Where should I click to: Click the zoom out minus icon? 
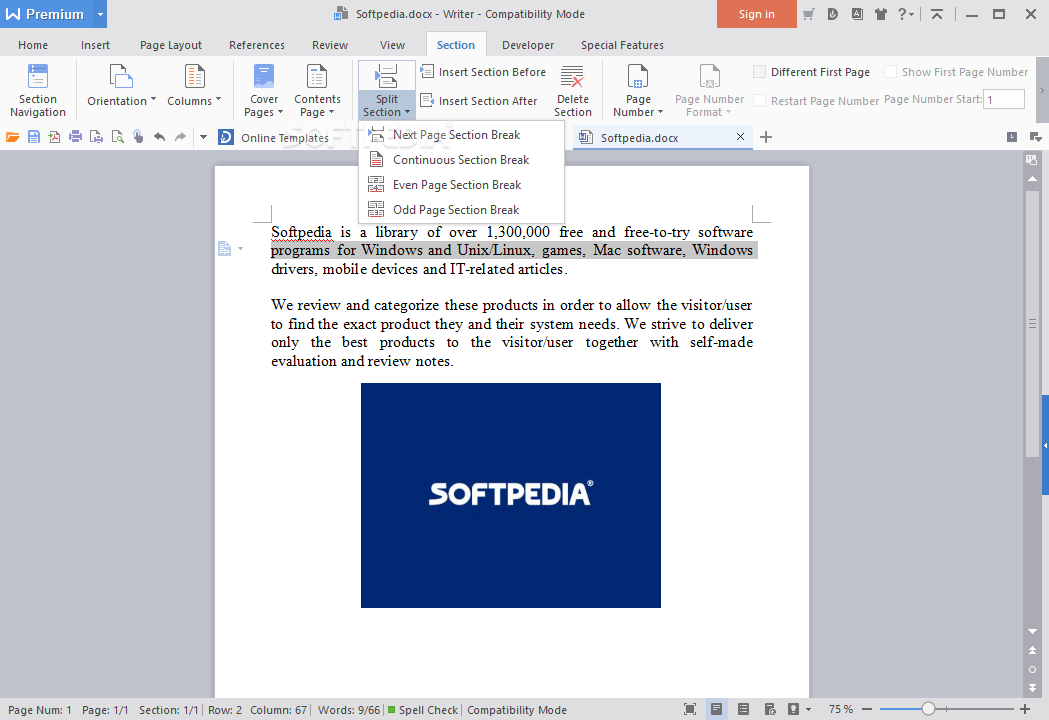[867, 709]
